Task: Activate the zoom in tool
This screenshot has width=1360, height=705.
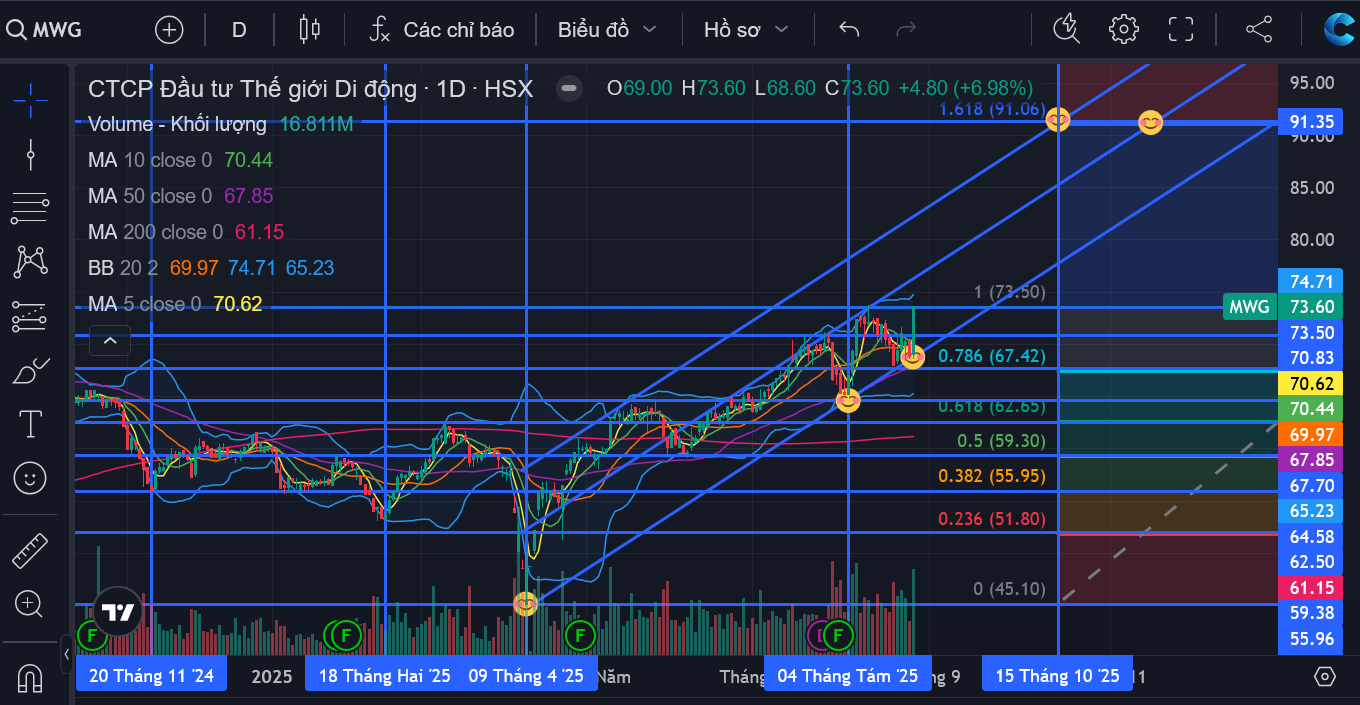Action: [30, 604]
